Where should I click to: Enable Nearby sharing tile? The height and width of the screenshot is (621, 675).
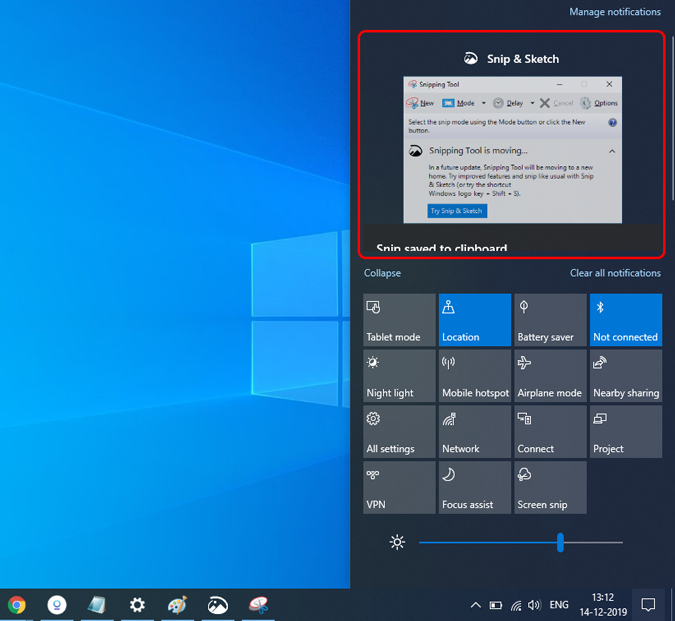[x=626, y=376]
